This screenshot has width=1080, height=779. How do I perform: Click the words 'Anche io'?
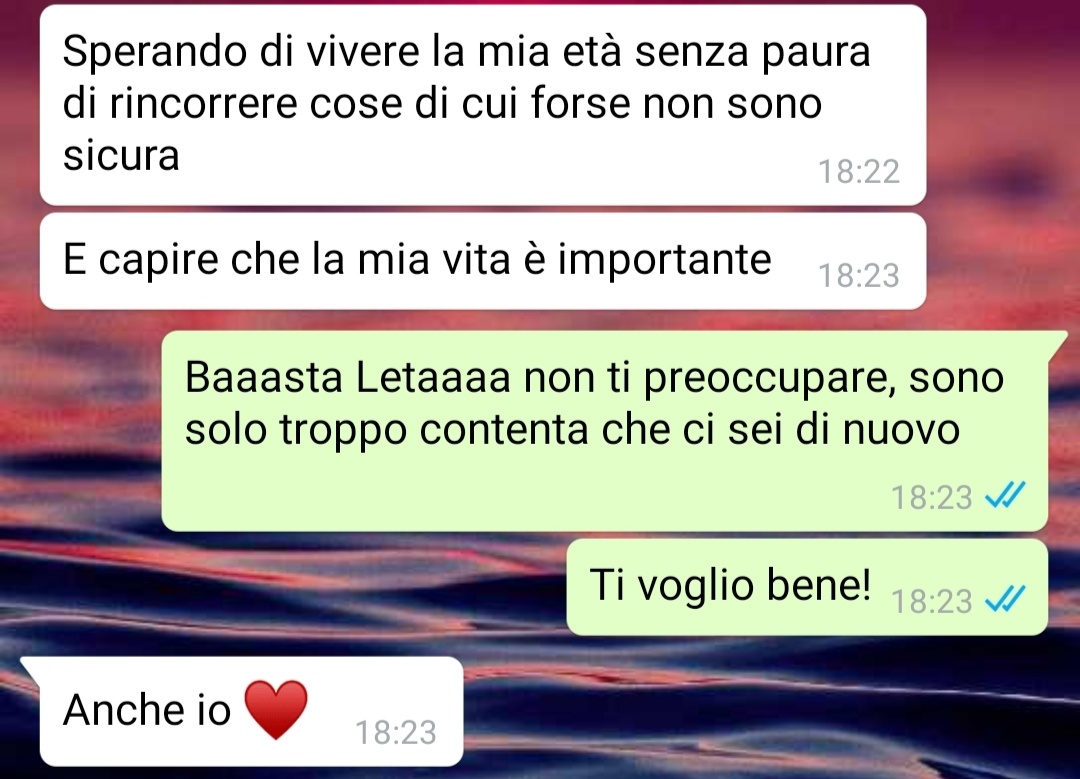coord(147,709)
